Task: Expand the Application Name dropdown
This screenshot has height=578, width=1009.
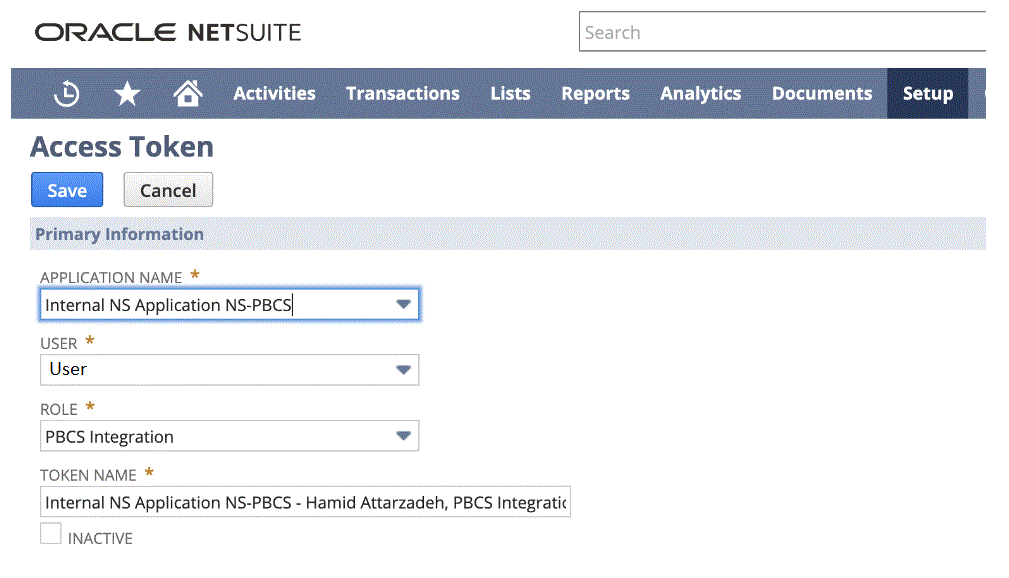Action: coord(403,304)
